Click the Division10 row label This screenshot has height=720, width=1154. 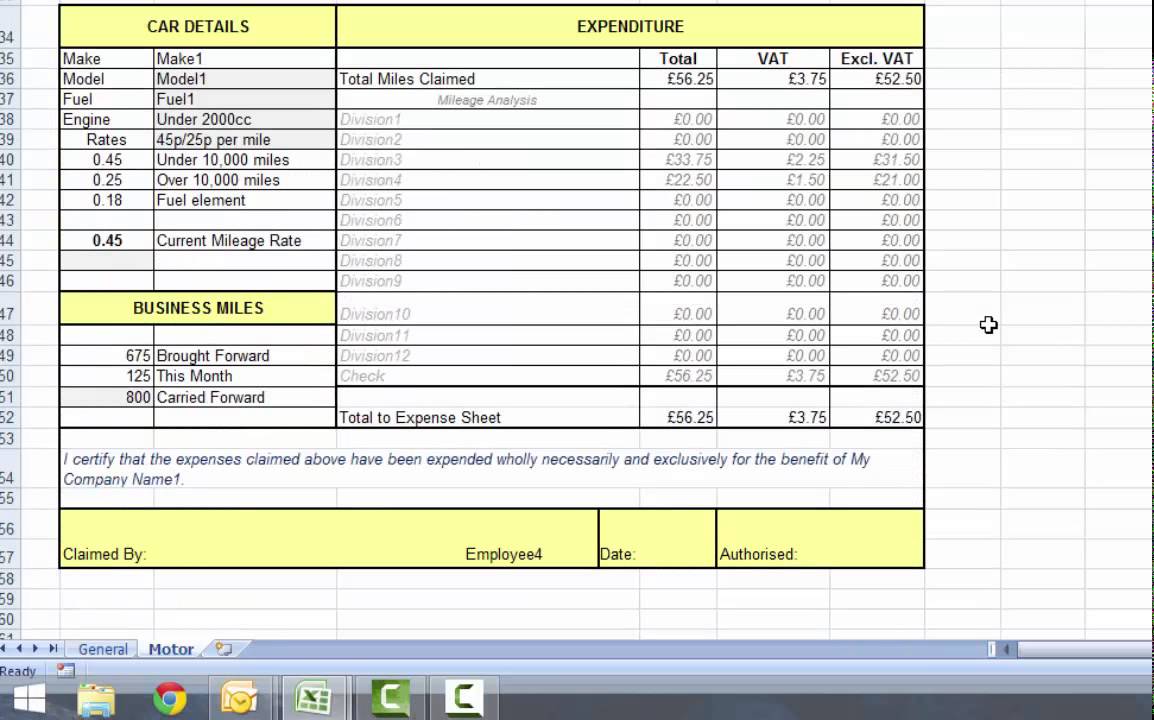point(375,314)
